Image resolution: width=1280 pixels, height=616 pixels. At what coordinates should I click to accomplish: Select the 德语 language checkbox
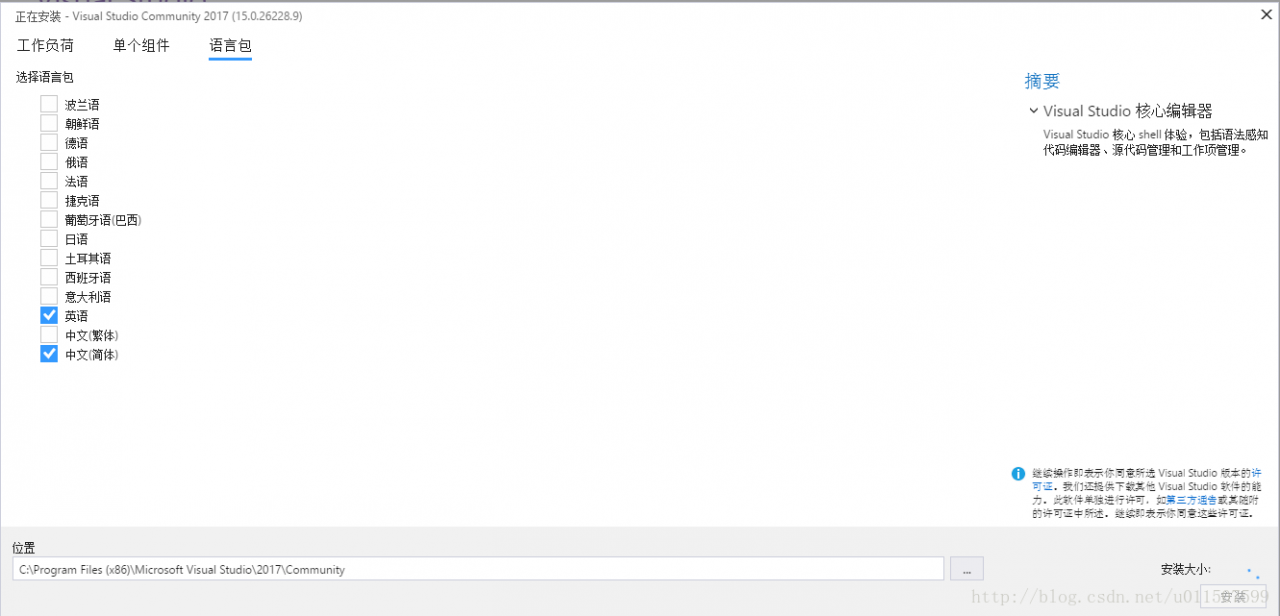[49, 143]
